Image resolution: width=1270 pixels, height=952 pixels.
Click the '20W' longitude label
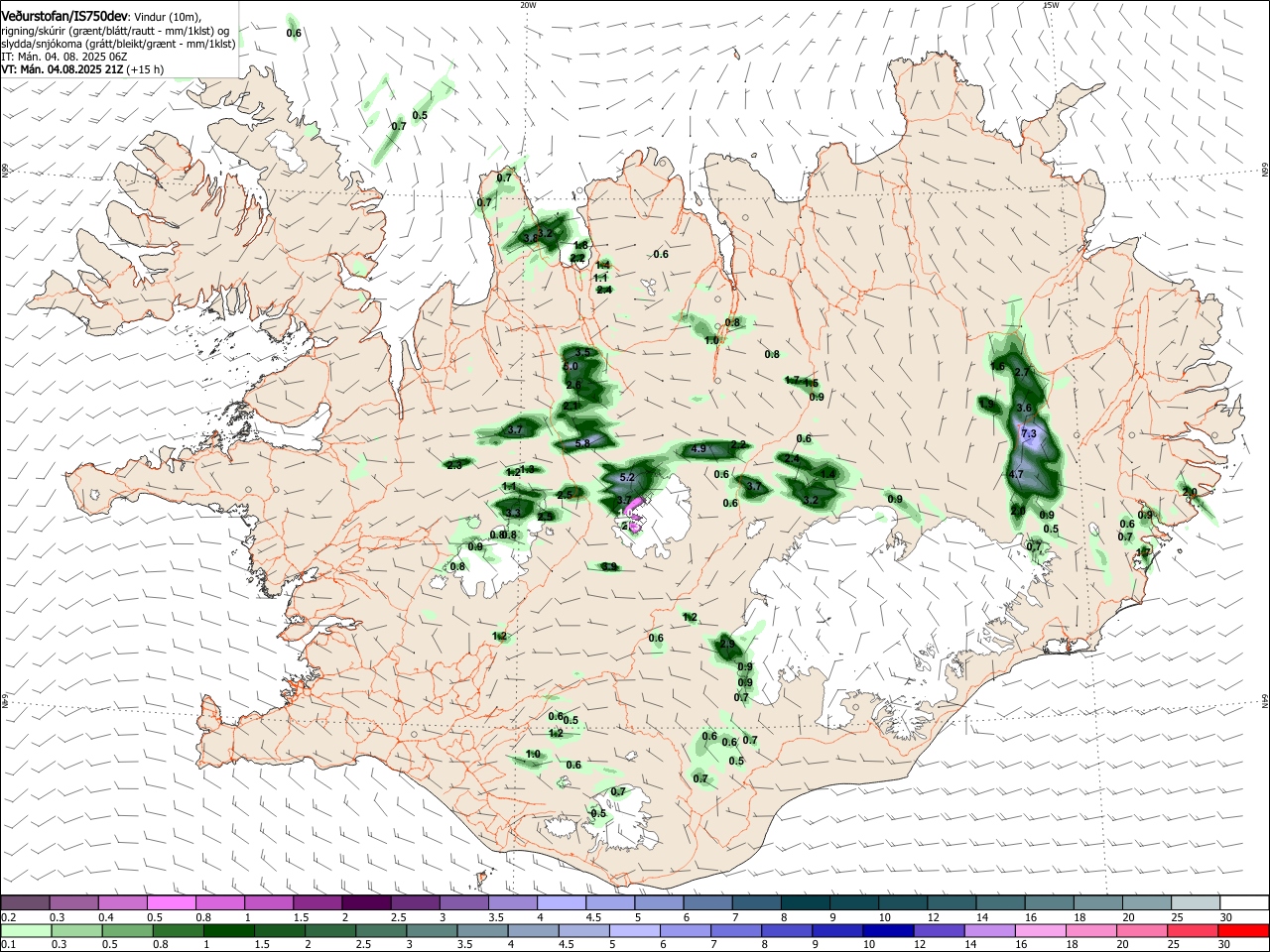click(528, 5)
